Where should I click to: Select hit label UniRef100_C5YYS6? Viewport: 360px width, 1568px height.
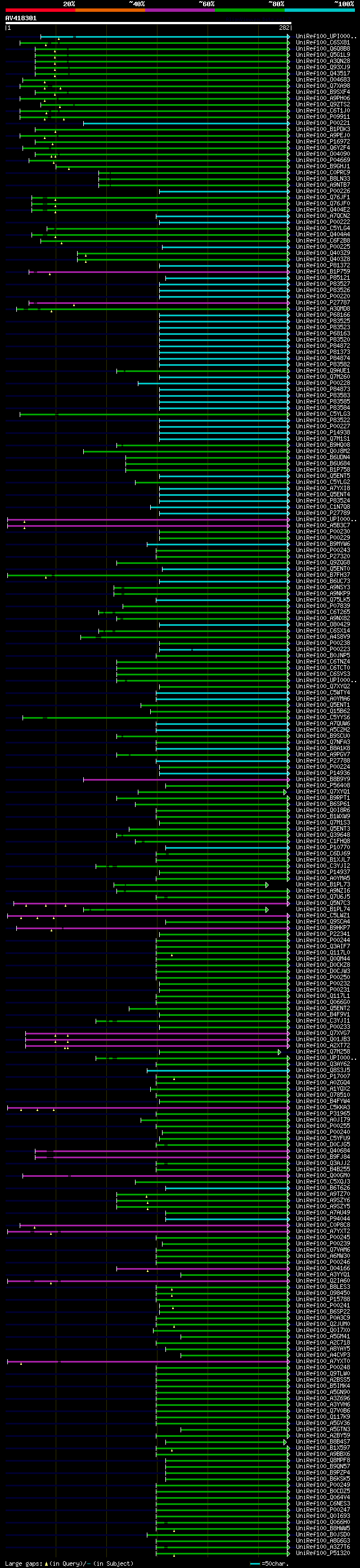pyautogui.click(x=323, y=717)
